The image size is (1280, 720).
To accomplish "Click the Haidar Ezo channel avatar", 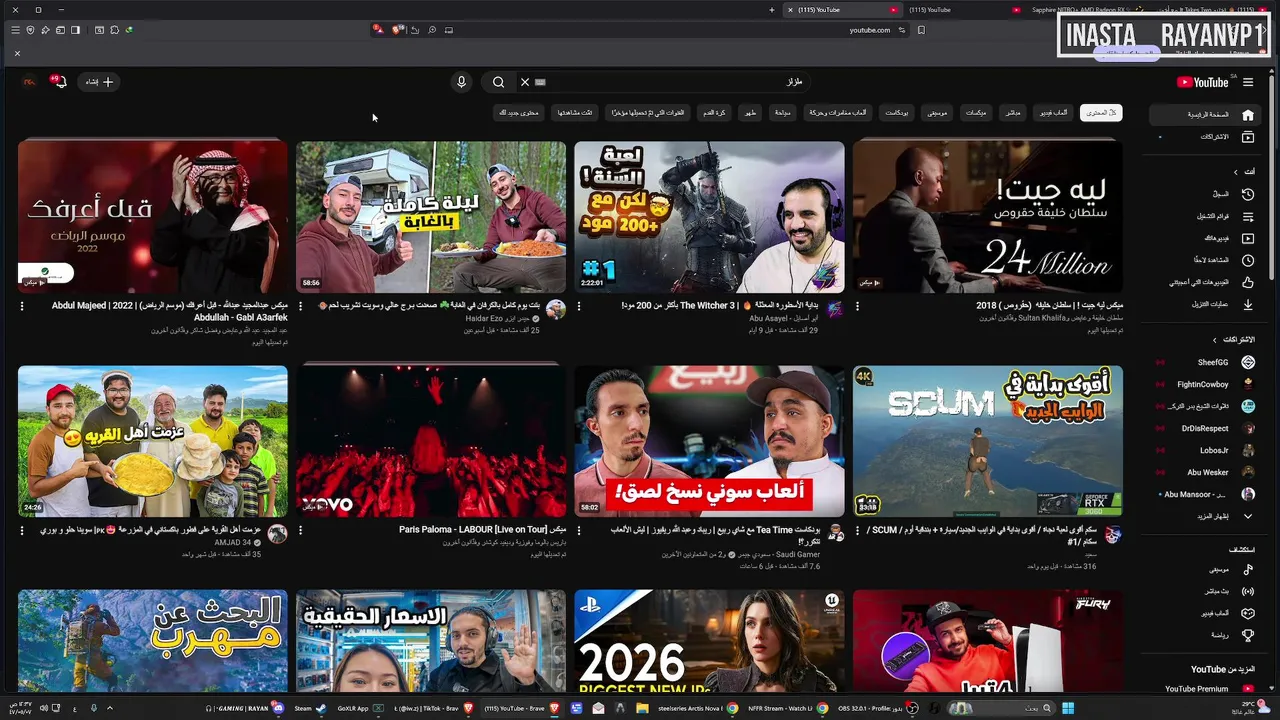I will click(x=556, y=310).
